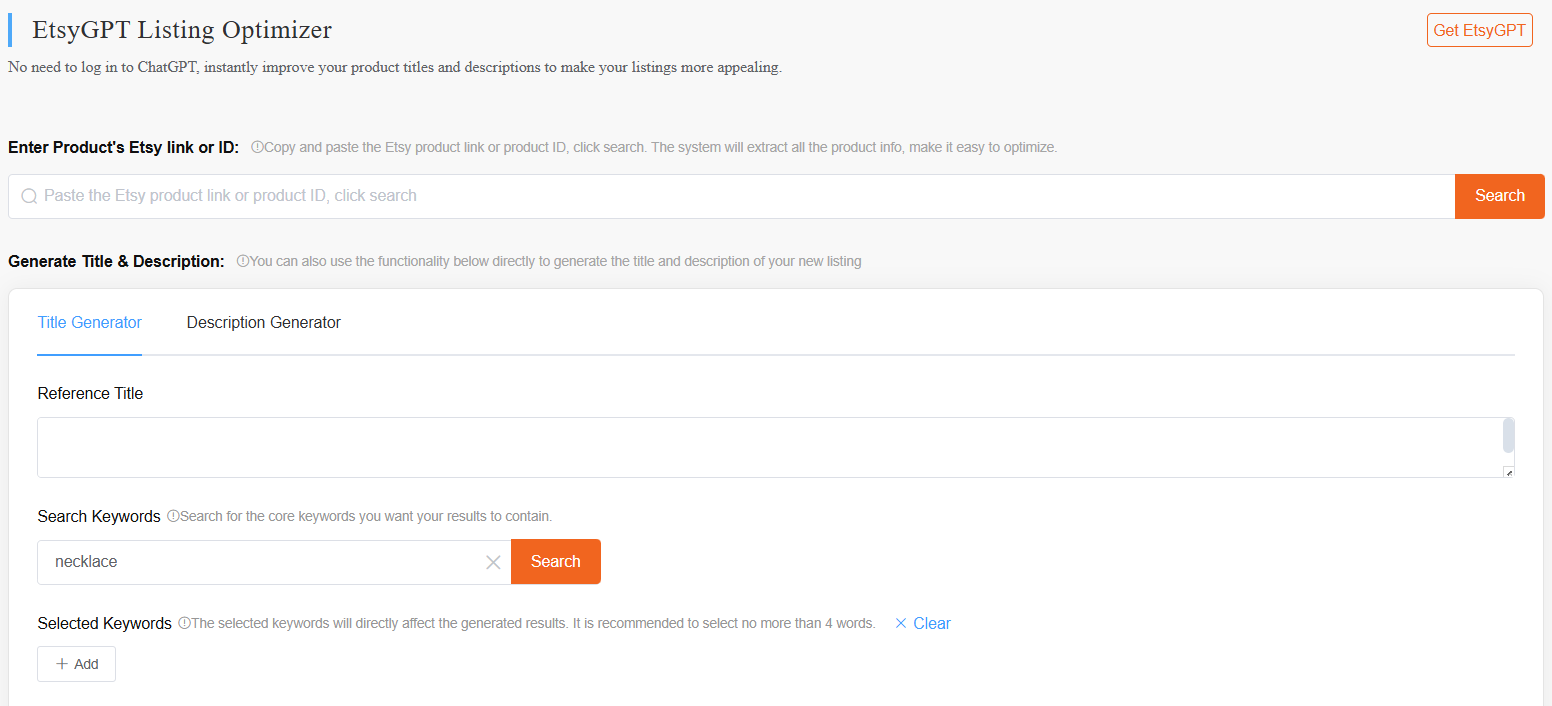Select the Title Generator tab
This screenshot has height=706, width=1552.
tap(89, 322)
